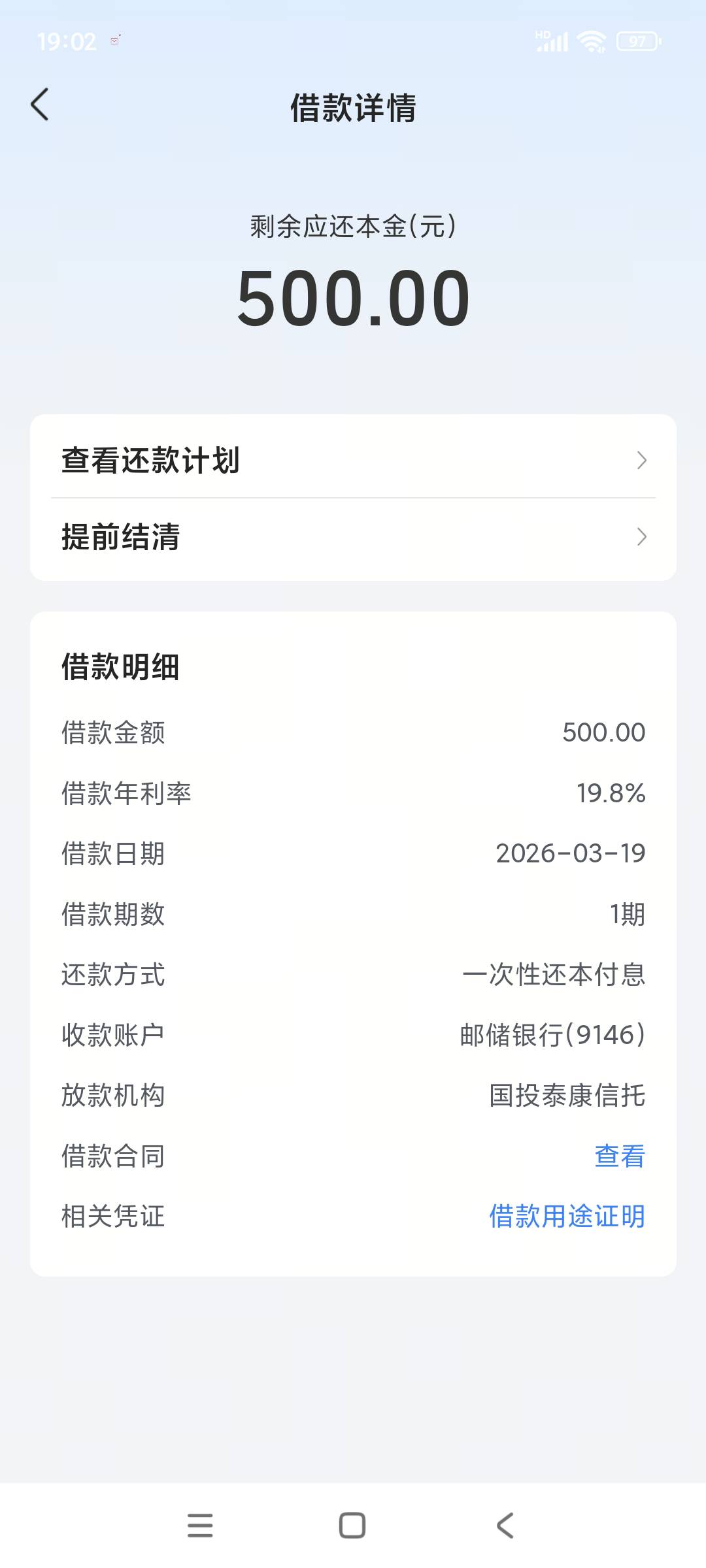This screenshot has height=1568, width=706.
Task: Expand the 提前结清 chevron arrow
Action: (641, 537)
